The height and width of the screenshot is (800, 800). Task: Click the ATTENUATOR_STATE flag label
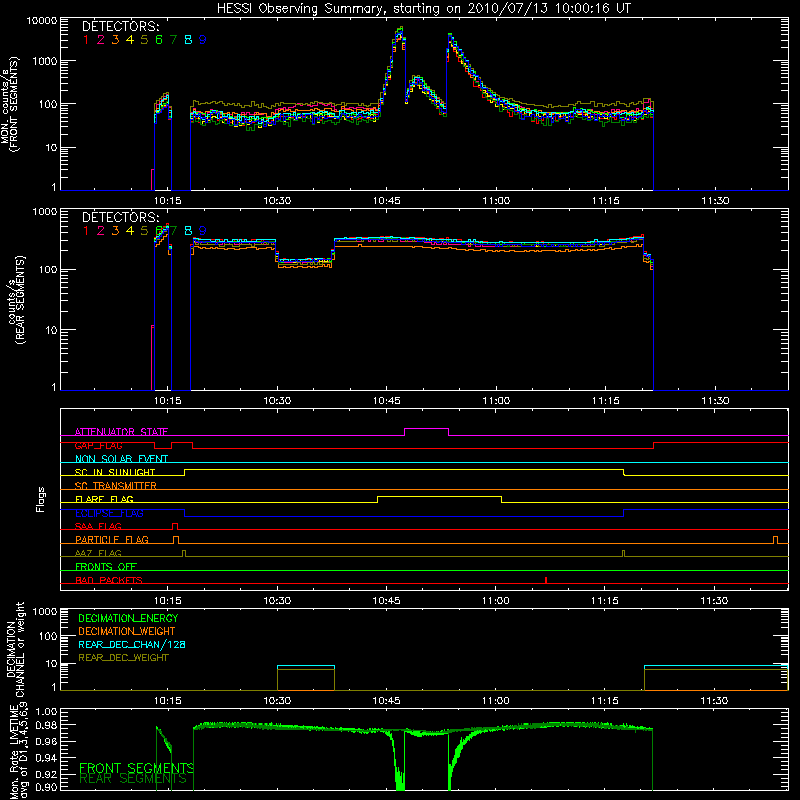point(121,432)
